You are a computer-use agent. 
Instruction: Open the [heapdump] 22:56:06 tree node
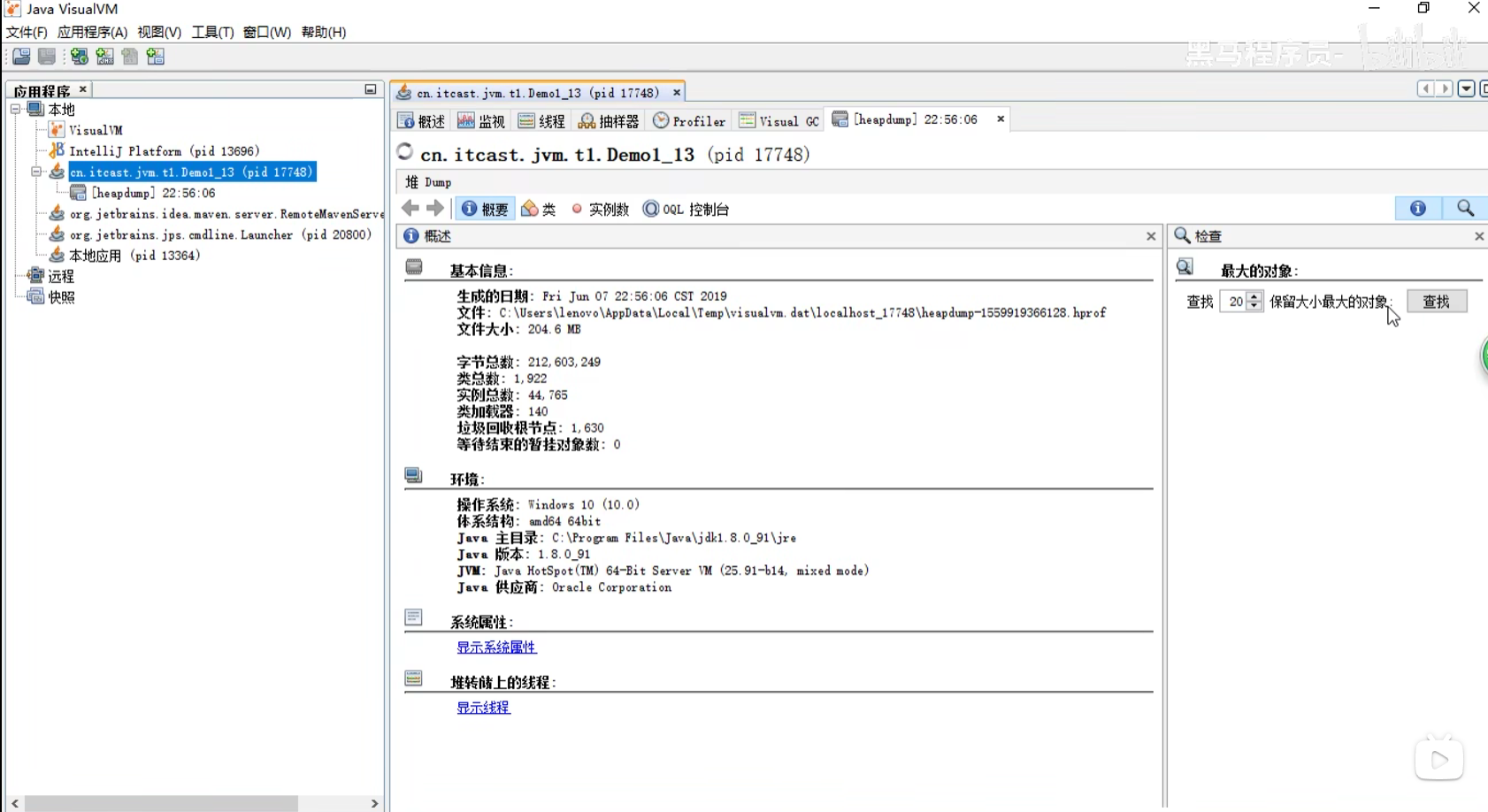click(x=153, y=193)
